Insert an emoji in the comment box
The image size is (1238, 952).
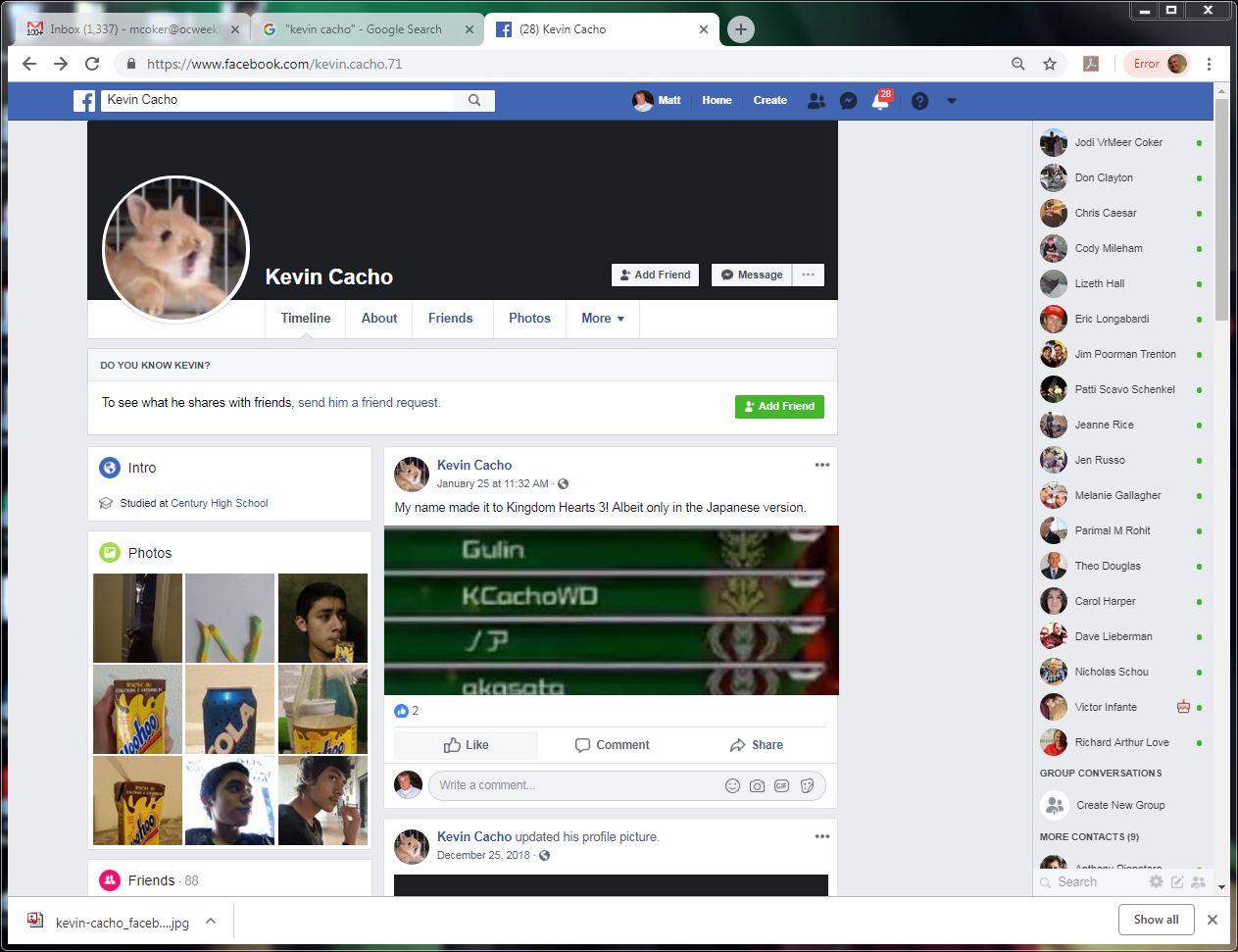732,785
